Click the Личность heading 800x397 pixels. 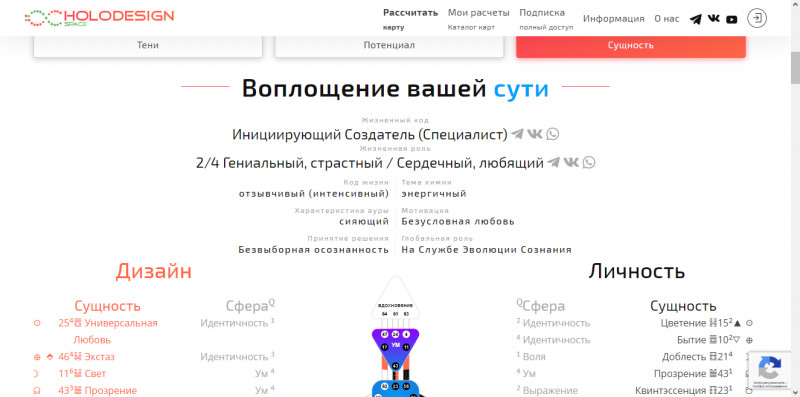click(637, 271)
